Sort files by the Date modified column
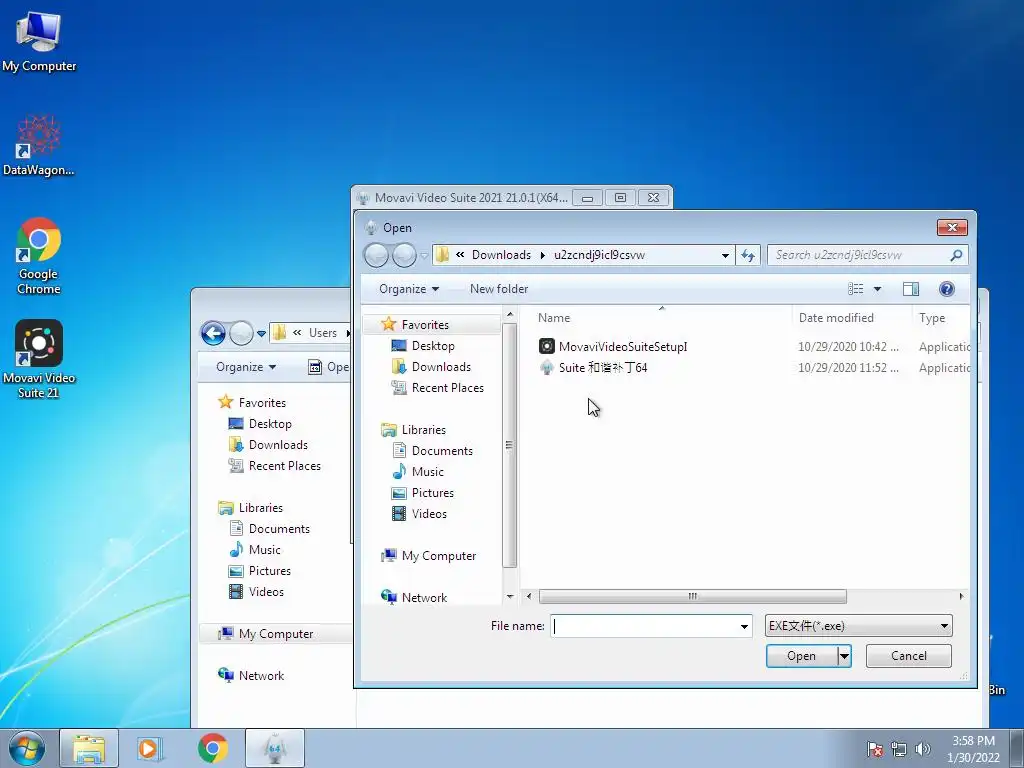The width and height of the screenshot is (1024, 768). coord(852,318)
